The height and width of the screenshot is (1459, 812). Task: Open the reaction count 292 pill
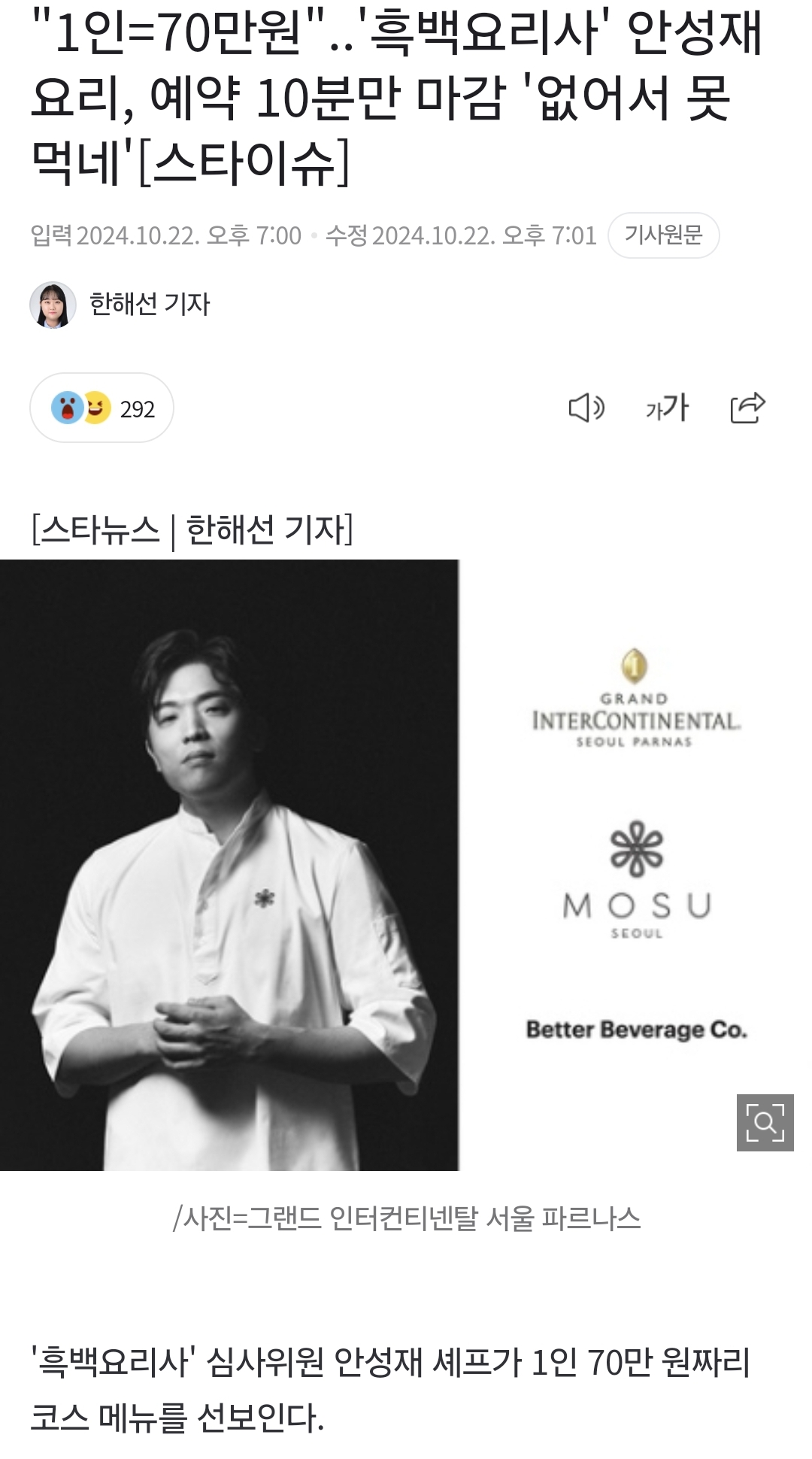coord(101,408)
